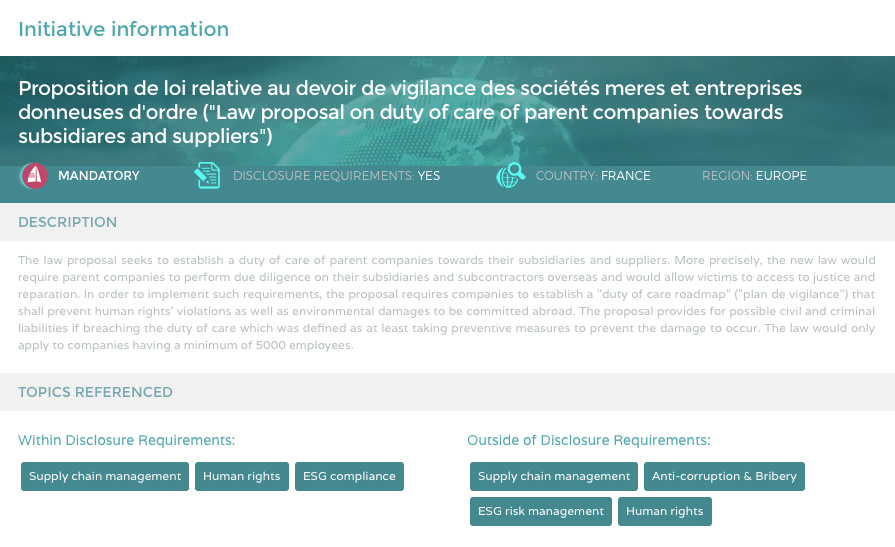This screenshot has height=547, width=895.
Task: Click Human rights tag outside disclosure requirements
Action: pos(664,511)
